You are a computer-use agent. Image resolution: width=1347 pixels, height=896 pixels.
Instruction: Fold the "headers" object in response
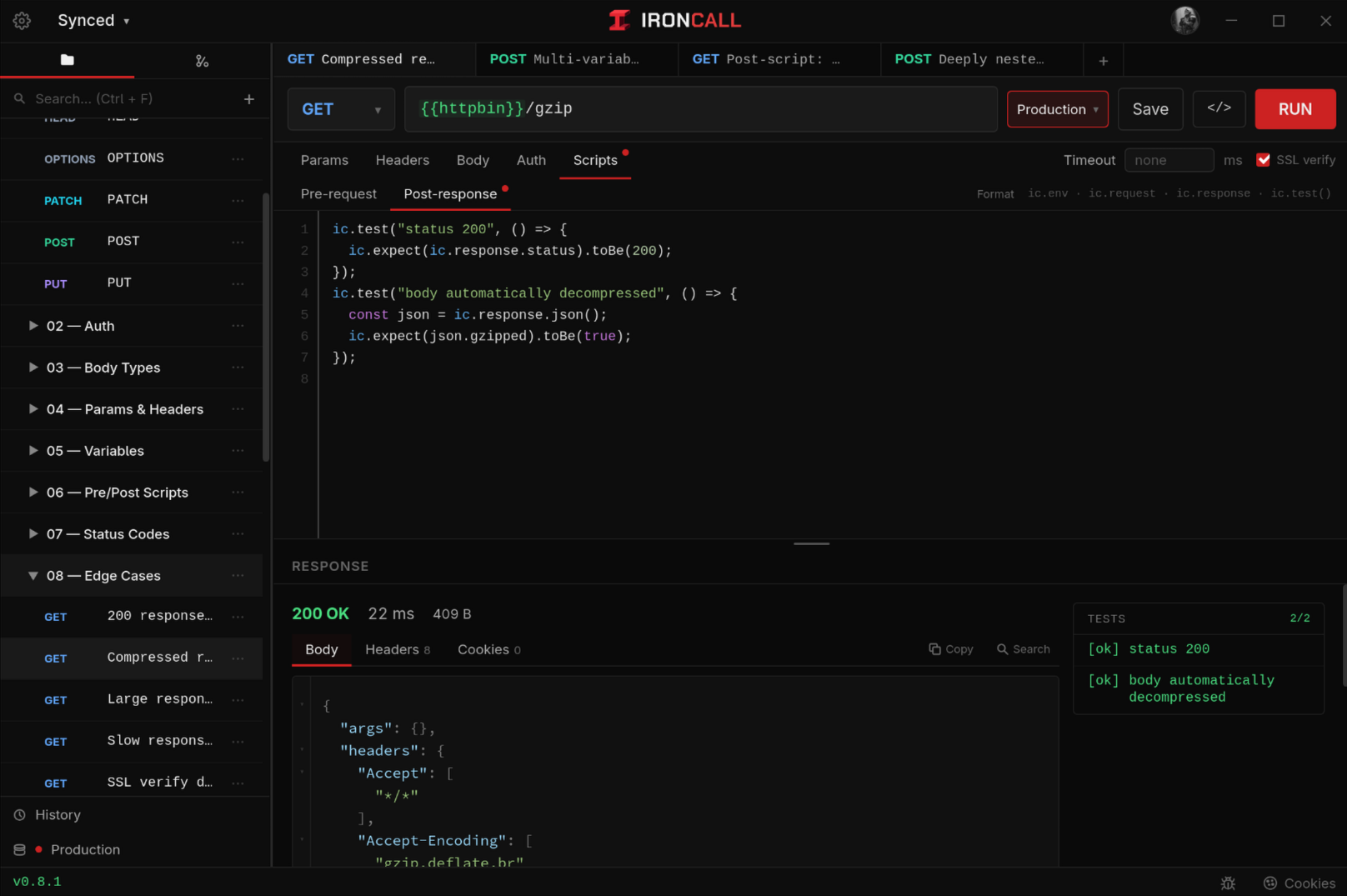coord(302,749)
